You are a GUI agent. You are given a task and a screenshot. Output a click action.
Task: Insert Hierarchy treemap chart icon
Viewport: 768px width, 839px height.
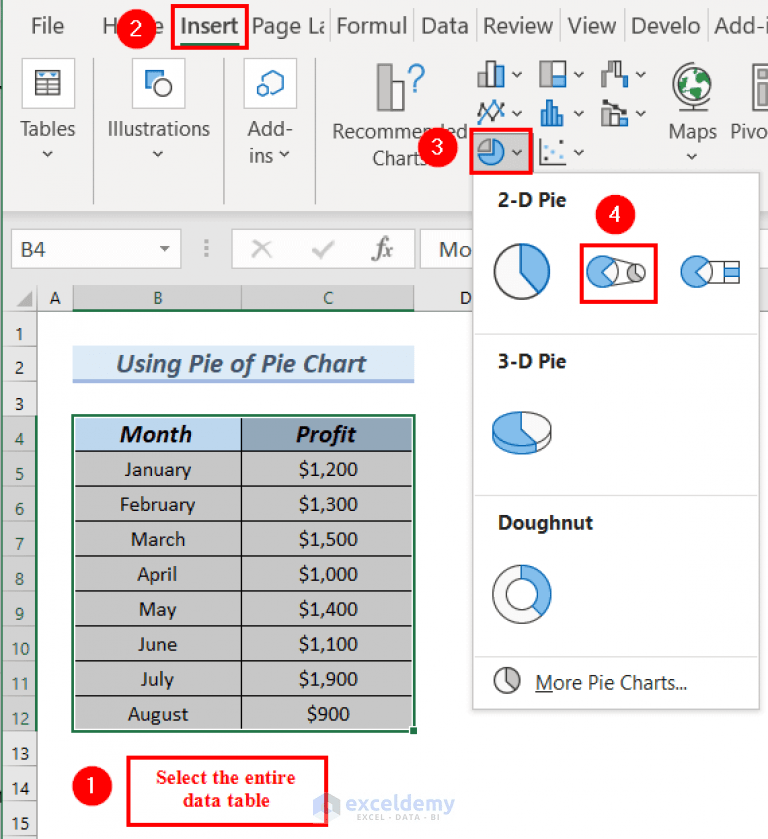point(553,74)
